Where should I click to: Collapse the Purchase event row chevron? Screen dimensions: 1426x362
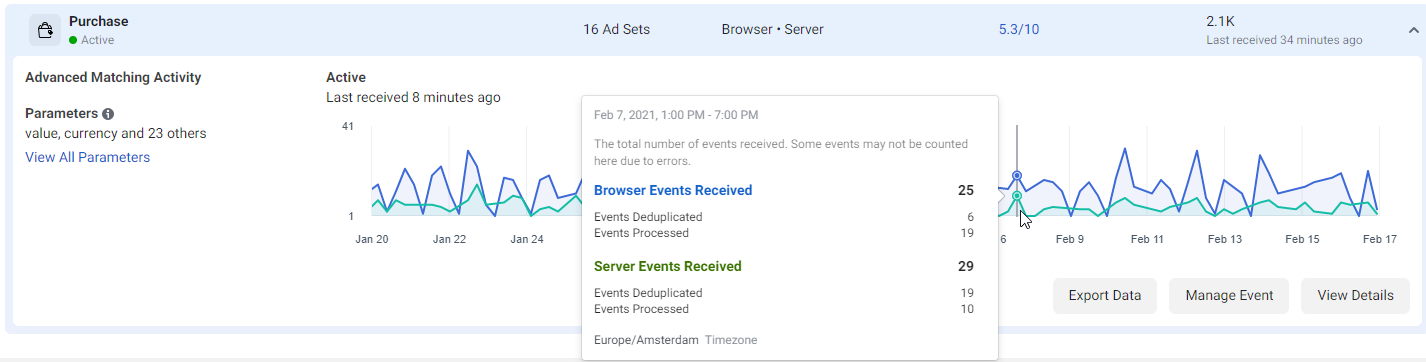(x=1413, y=30)
